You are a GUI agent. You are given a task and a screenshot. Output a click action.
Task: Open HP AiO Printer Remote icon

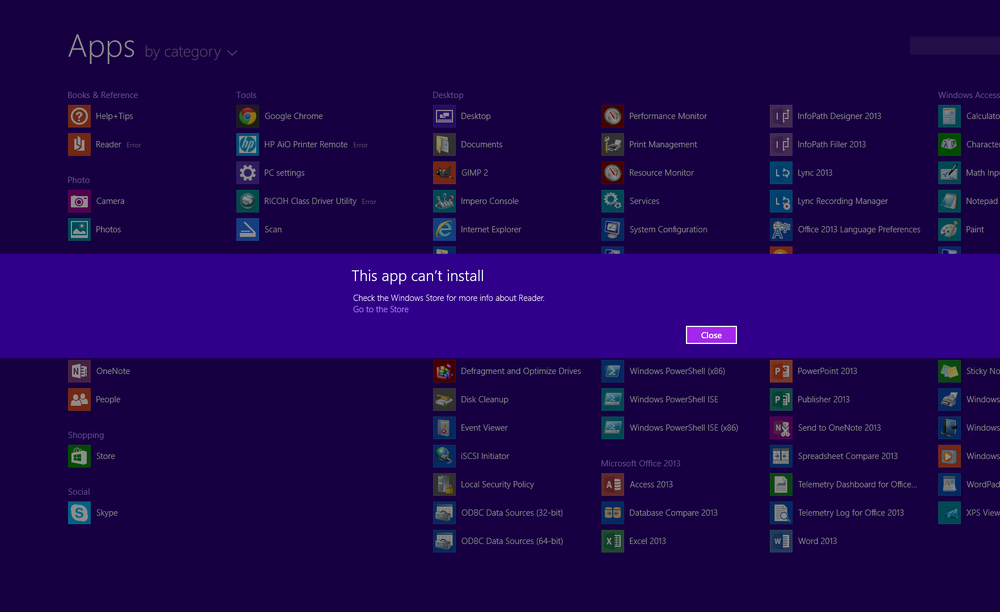pyautogui.click(x=247, y=145)
